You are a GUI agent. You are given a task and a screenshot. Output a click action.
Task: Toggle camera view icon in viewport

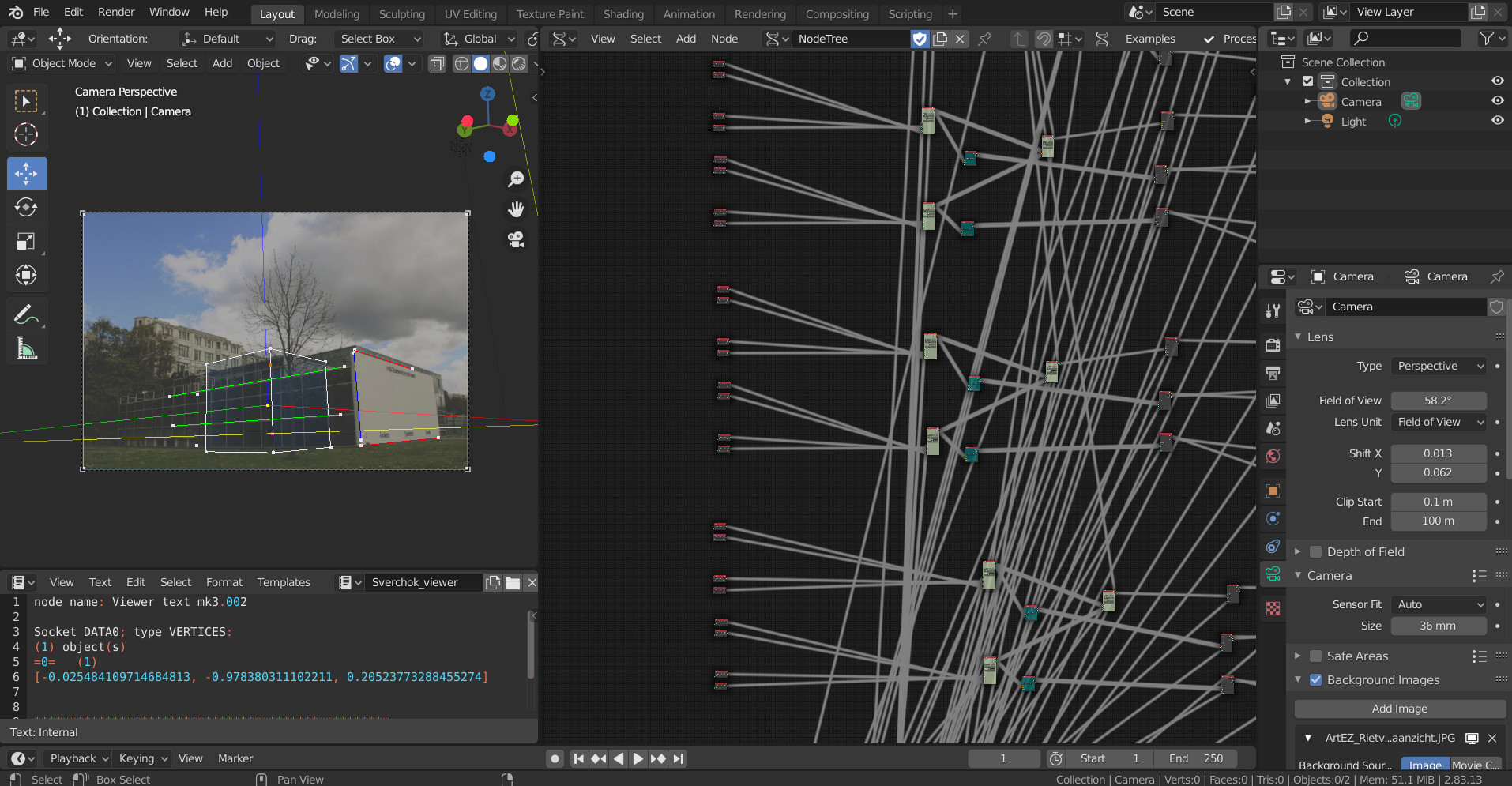[x=516, y=240]
